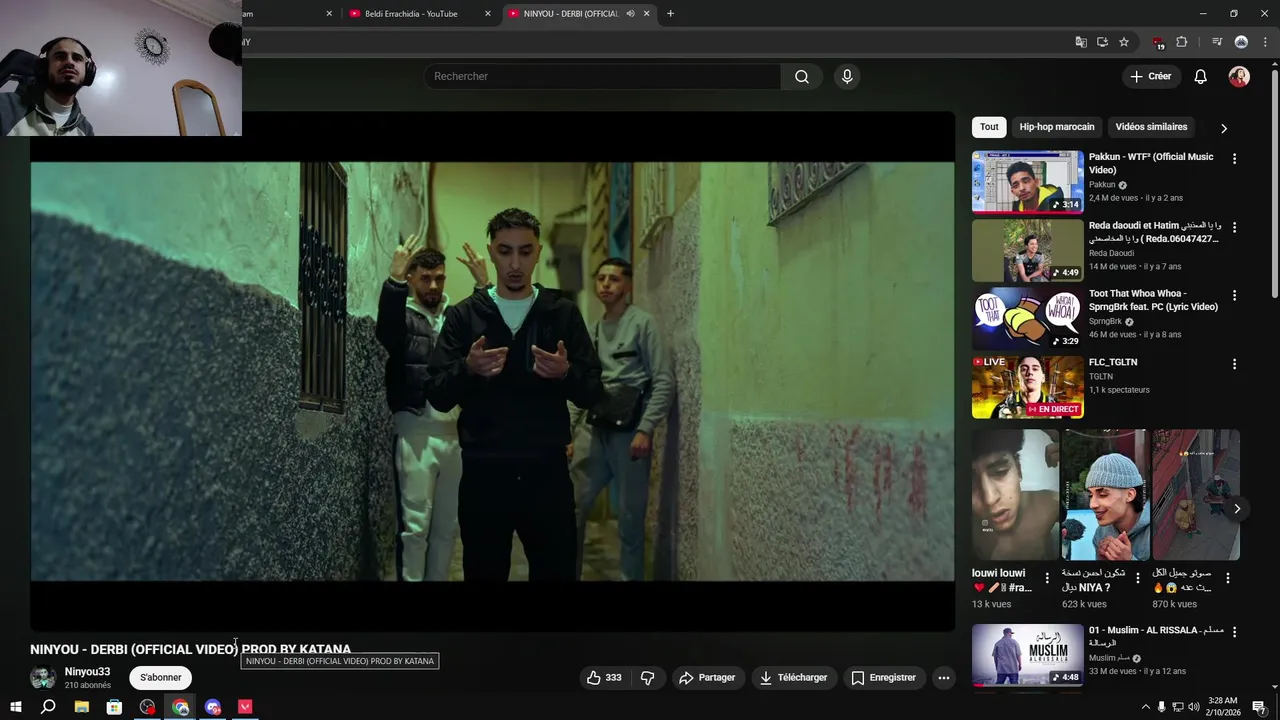Viewport: 1280px width, 720px height.
Task: Open Toot That Whoa Whoa video thumbnail
Action: (x=1027, y=318)
